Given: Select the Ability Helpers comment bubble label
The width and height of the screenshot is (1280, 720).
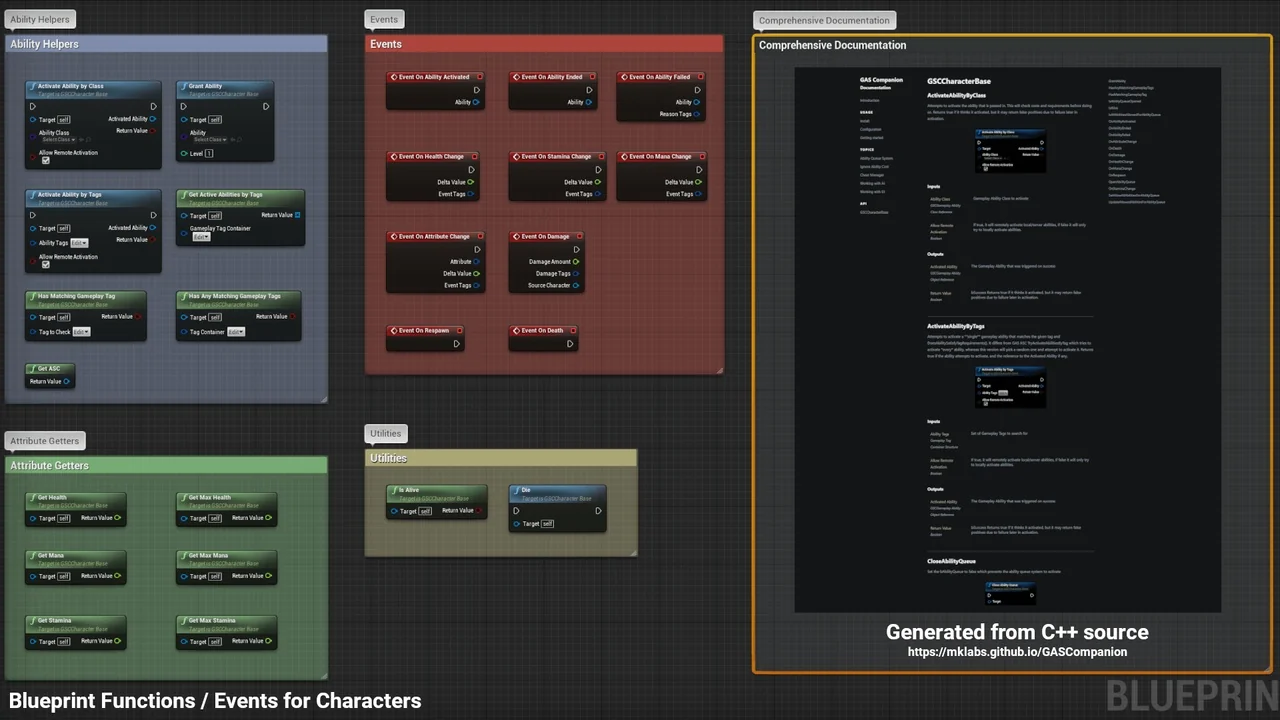Looking at the screenshot, I should 40,19.
